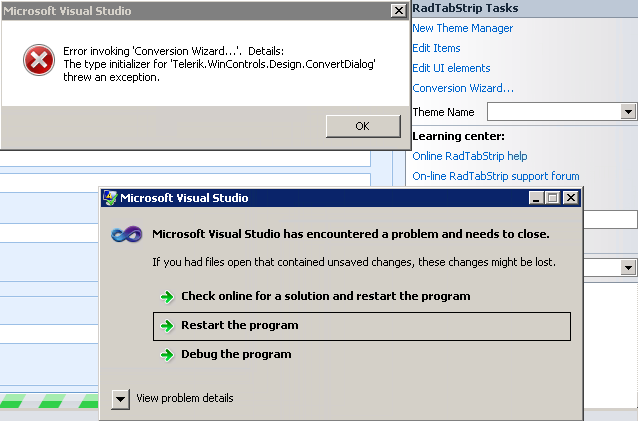
Task: Expand View problem details
Action: [120, 399]
